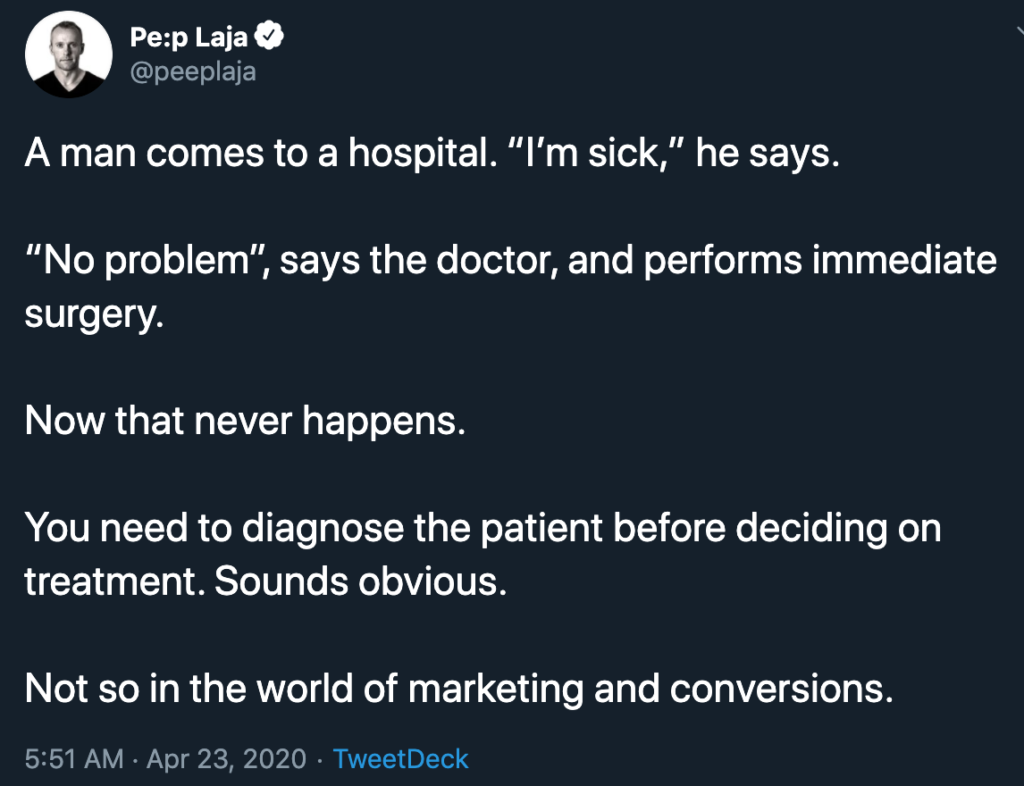Click the blue verified badge
Image resolution: width=1024 pixels, height=786 pixels.
pos(268,35)
